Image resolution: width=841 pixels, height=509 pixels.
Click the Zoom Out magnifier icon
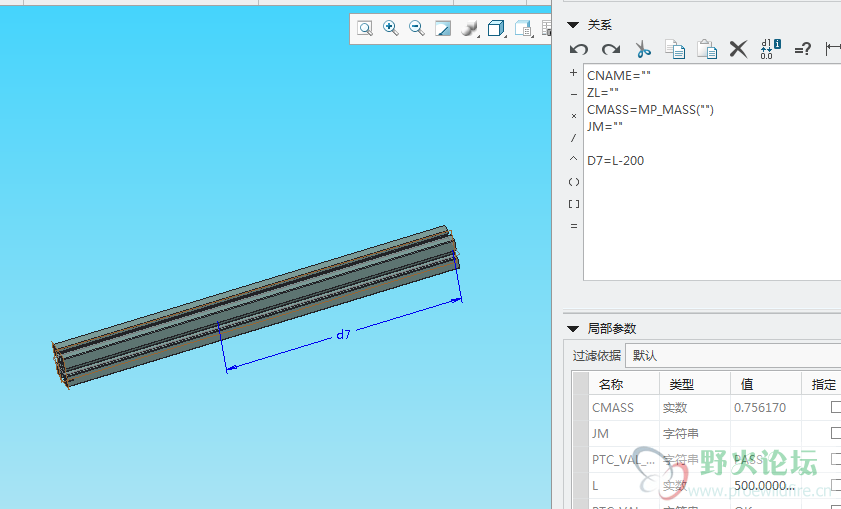[417, 28]
